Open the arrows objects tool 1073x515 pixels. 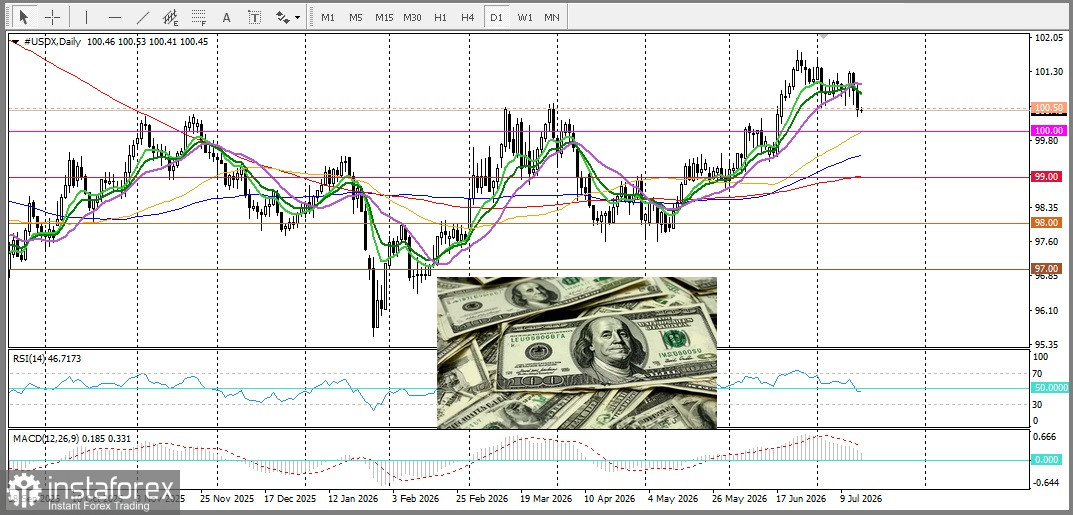[282, 17]
